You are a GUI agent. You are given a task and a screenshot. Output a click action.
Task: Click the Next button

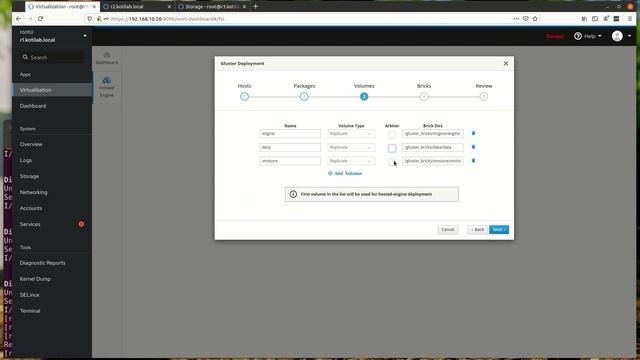[499, 230]
